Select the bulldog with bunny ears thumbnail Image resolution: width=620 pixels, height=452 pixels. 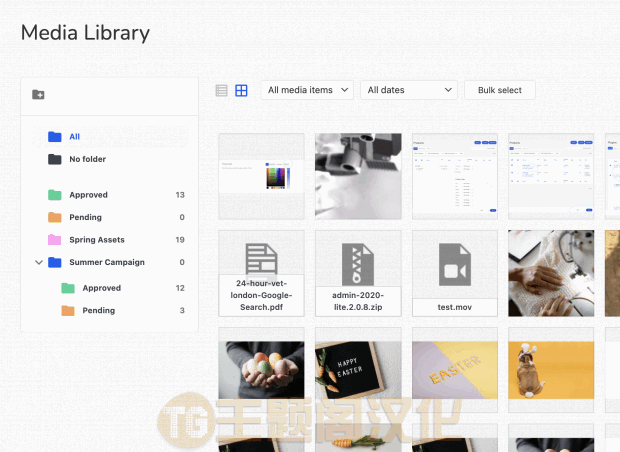[x=551, y=370]
